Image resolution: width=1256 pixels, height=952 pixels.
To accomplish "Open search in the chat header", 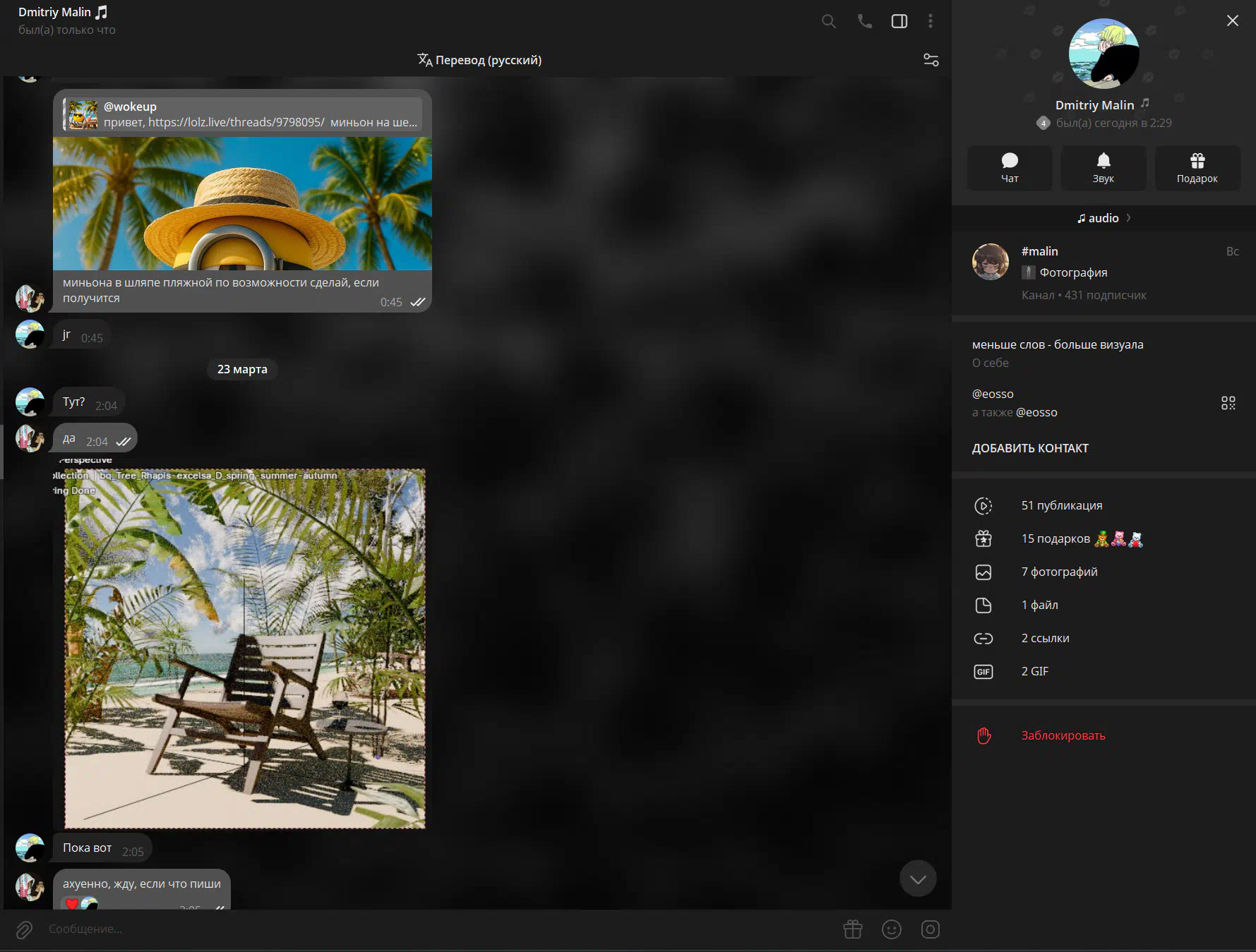I will click(829, 21).
